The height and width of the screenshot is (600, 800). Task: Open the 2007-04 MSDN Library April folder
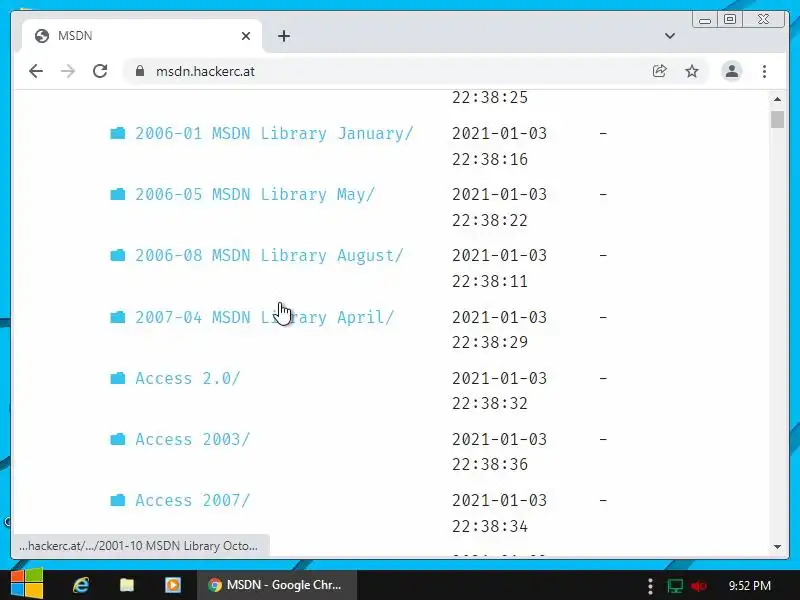[265, 317]
